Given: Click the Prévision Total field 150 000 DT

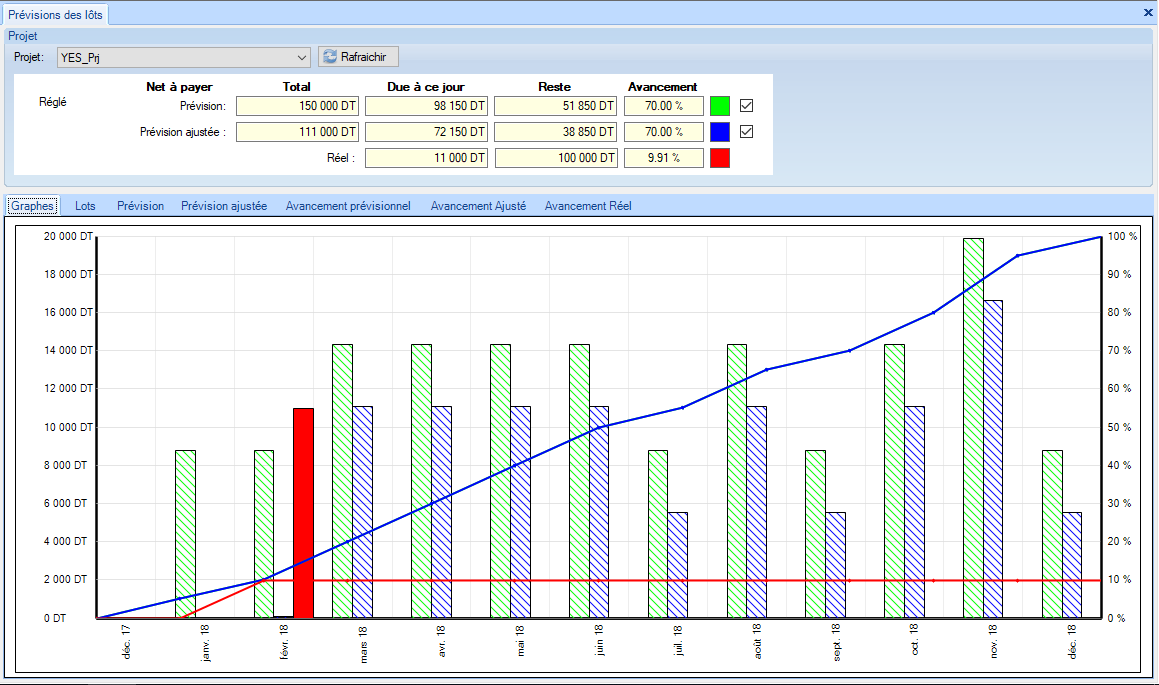Looking at the screenshot, I should point(297,105).
